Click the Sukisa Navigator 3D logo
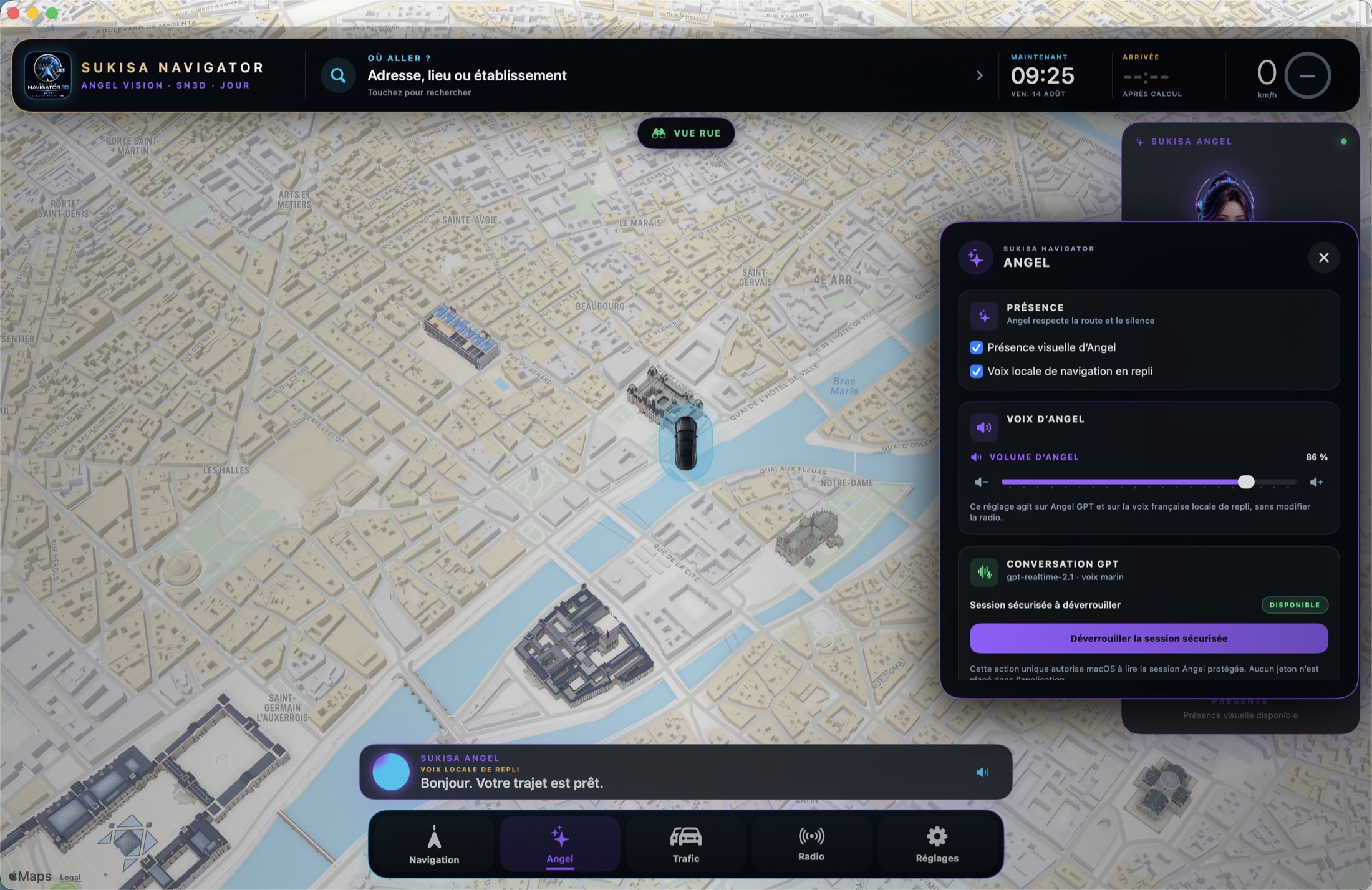The height and width of the screenshot is (890, 1372). coord(48,75)
